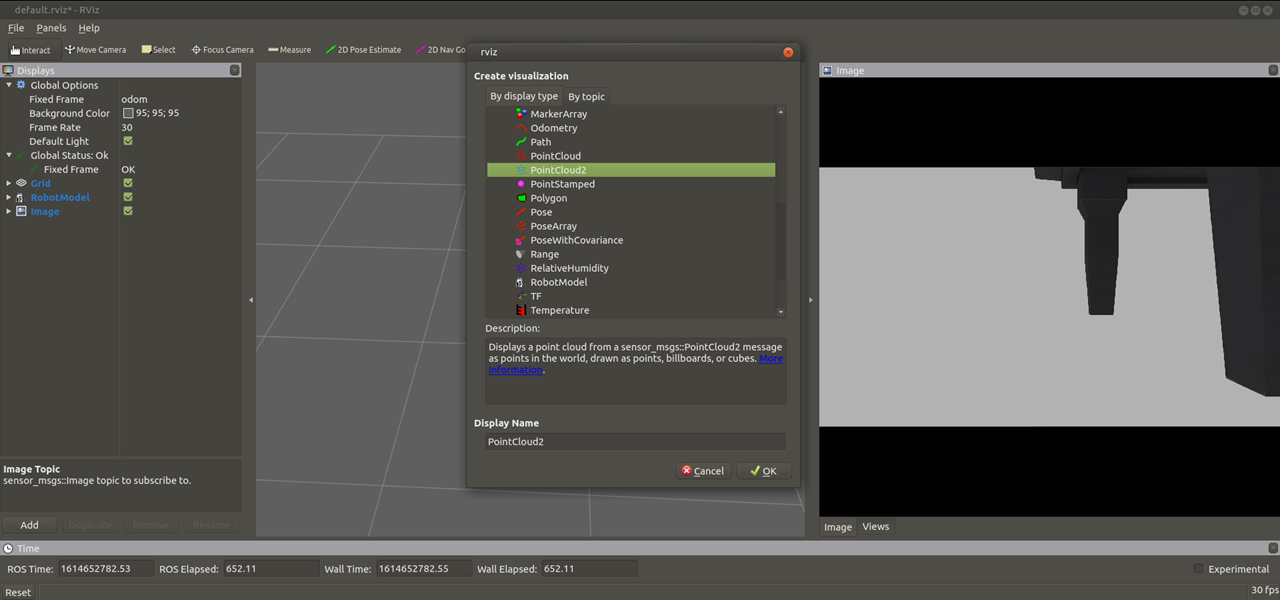Image resolution: width=1280 pixels, height=600 pixels.
Task: Disable the RobotModel display checkbox
Action: pyautogui.click(x=128, y=198)
